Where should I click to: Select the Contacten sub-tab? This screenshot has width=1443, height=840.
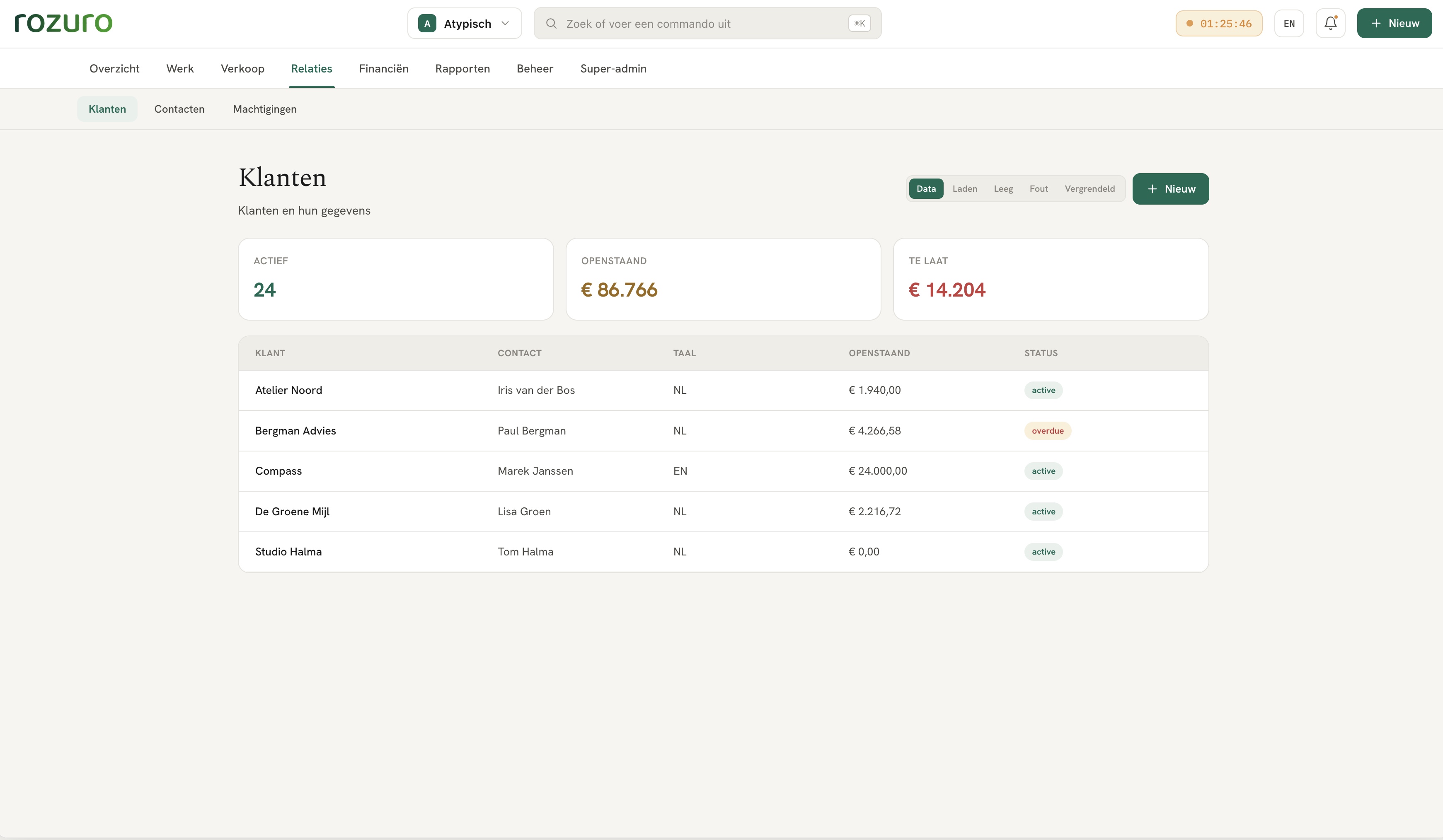click(x=179, y=109)
